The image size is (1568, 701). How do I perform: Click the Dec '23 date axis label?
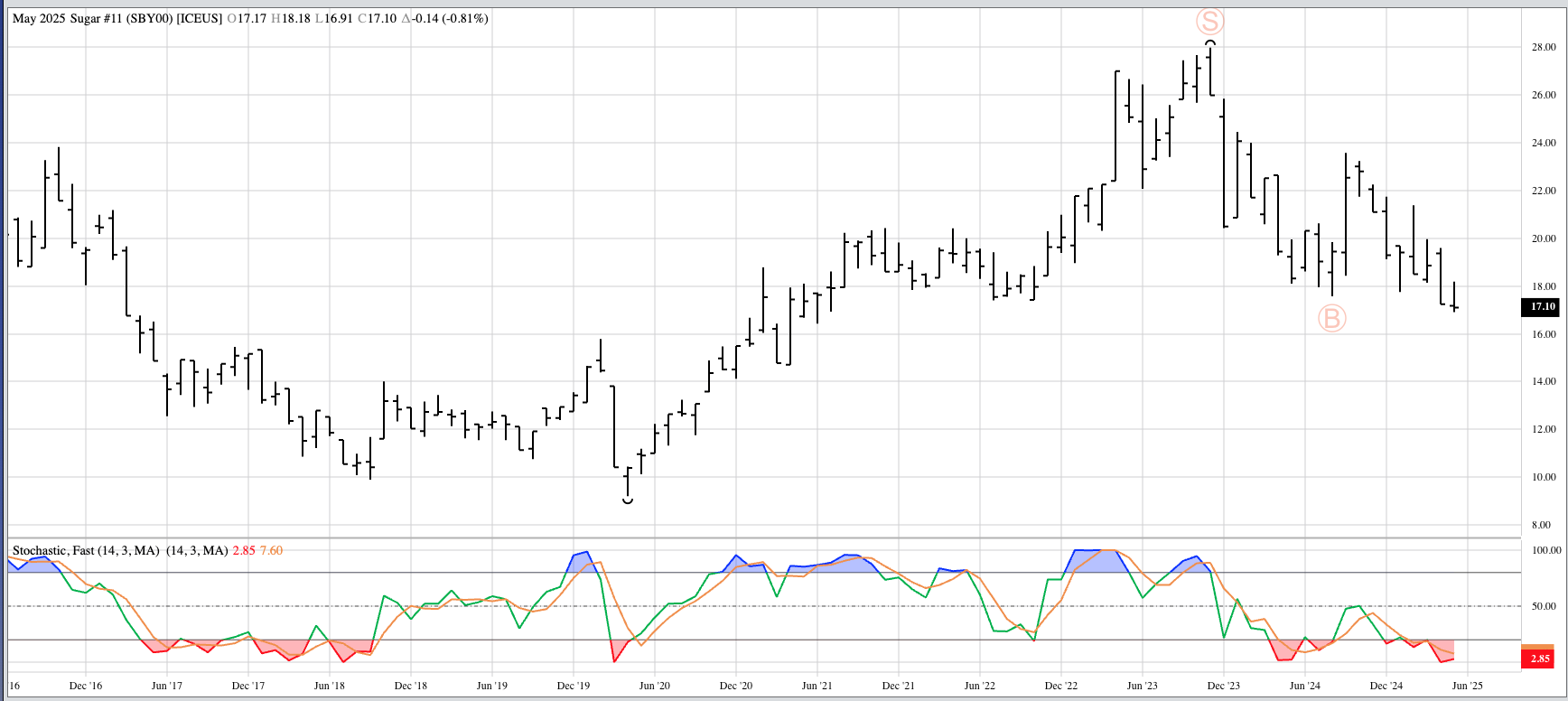(1223, 686)
